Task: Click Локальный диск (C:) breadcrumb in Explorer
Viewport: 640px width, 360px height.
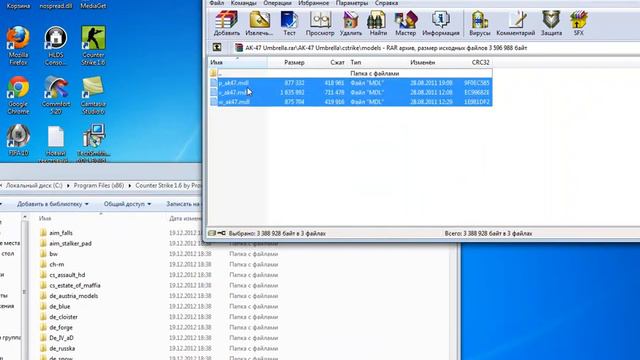Action: click(34, 185)
